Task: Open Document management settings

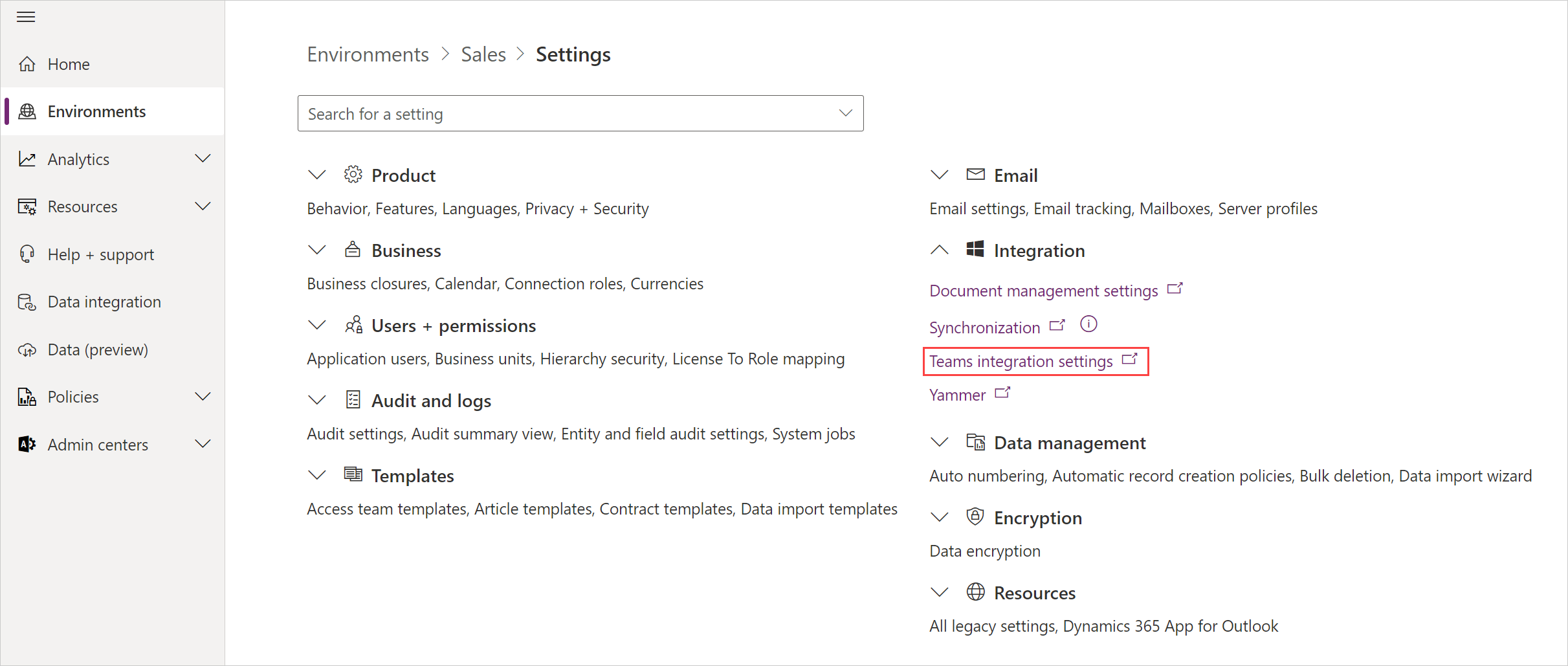Action: pyautogui.click(x=1043, y=291)
